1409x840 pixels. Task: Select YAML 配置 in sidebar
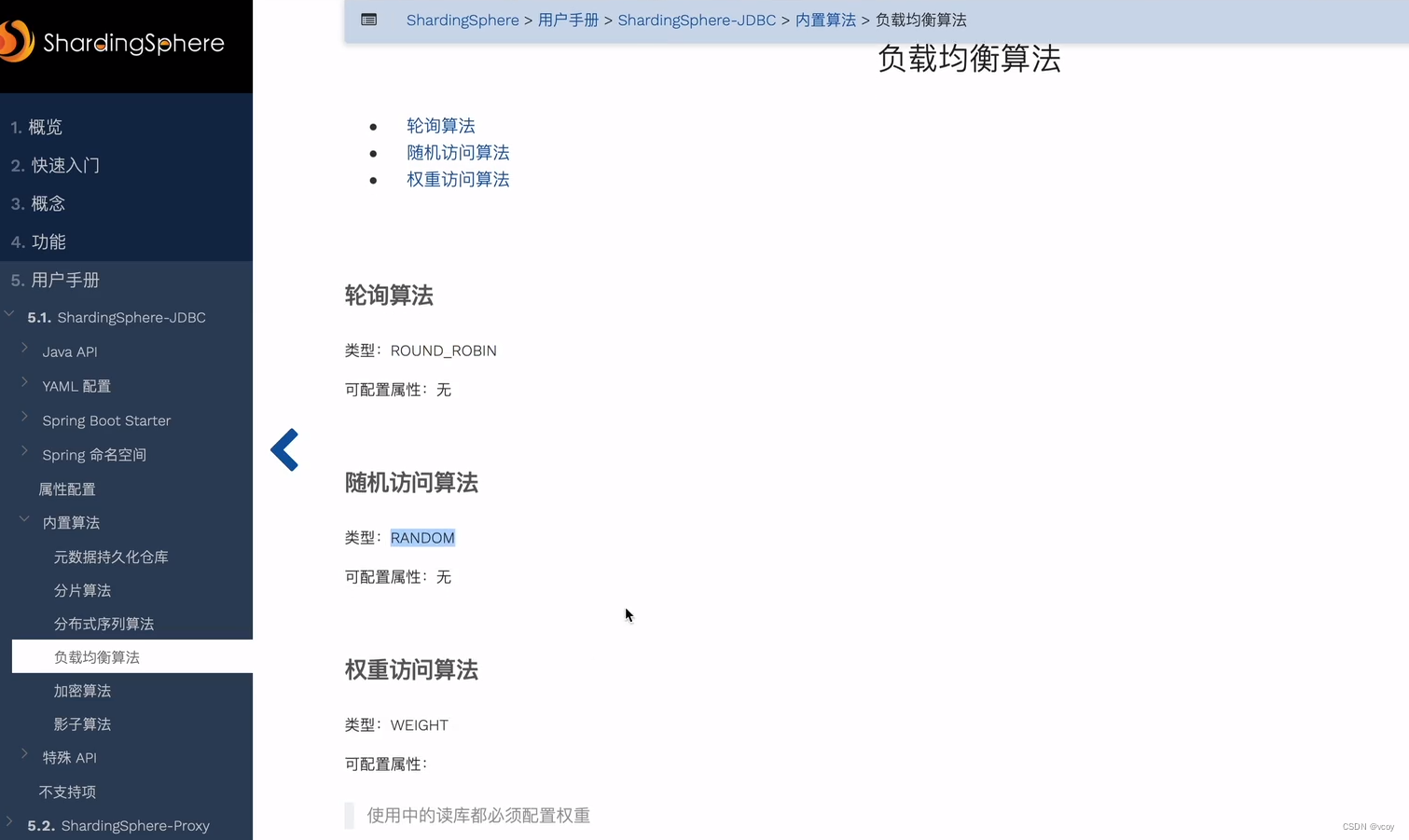click(x=76, y=386)
